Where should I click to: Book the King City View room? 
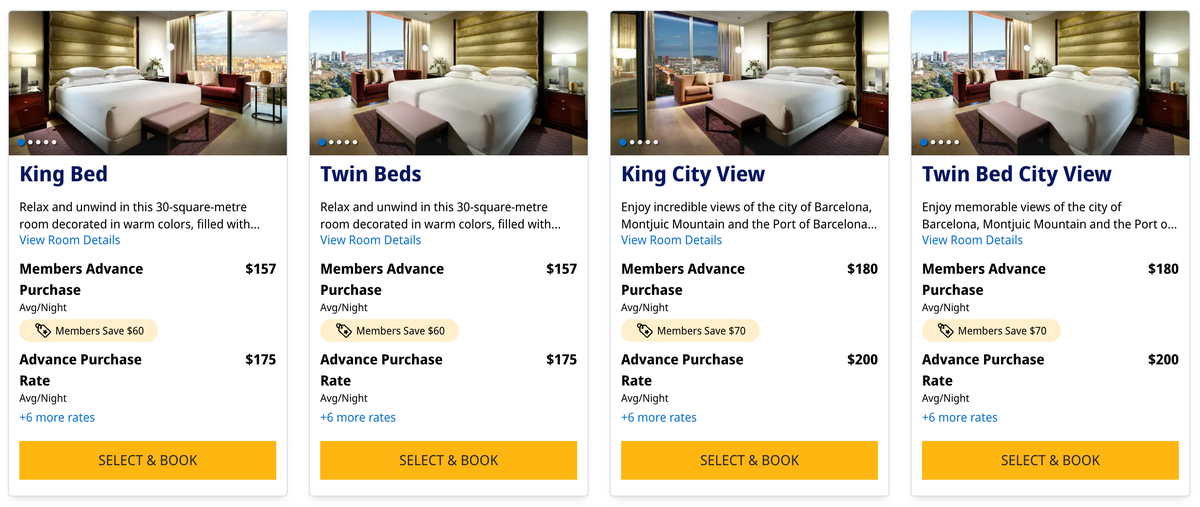[x=749, y=460]
